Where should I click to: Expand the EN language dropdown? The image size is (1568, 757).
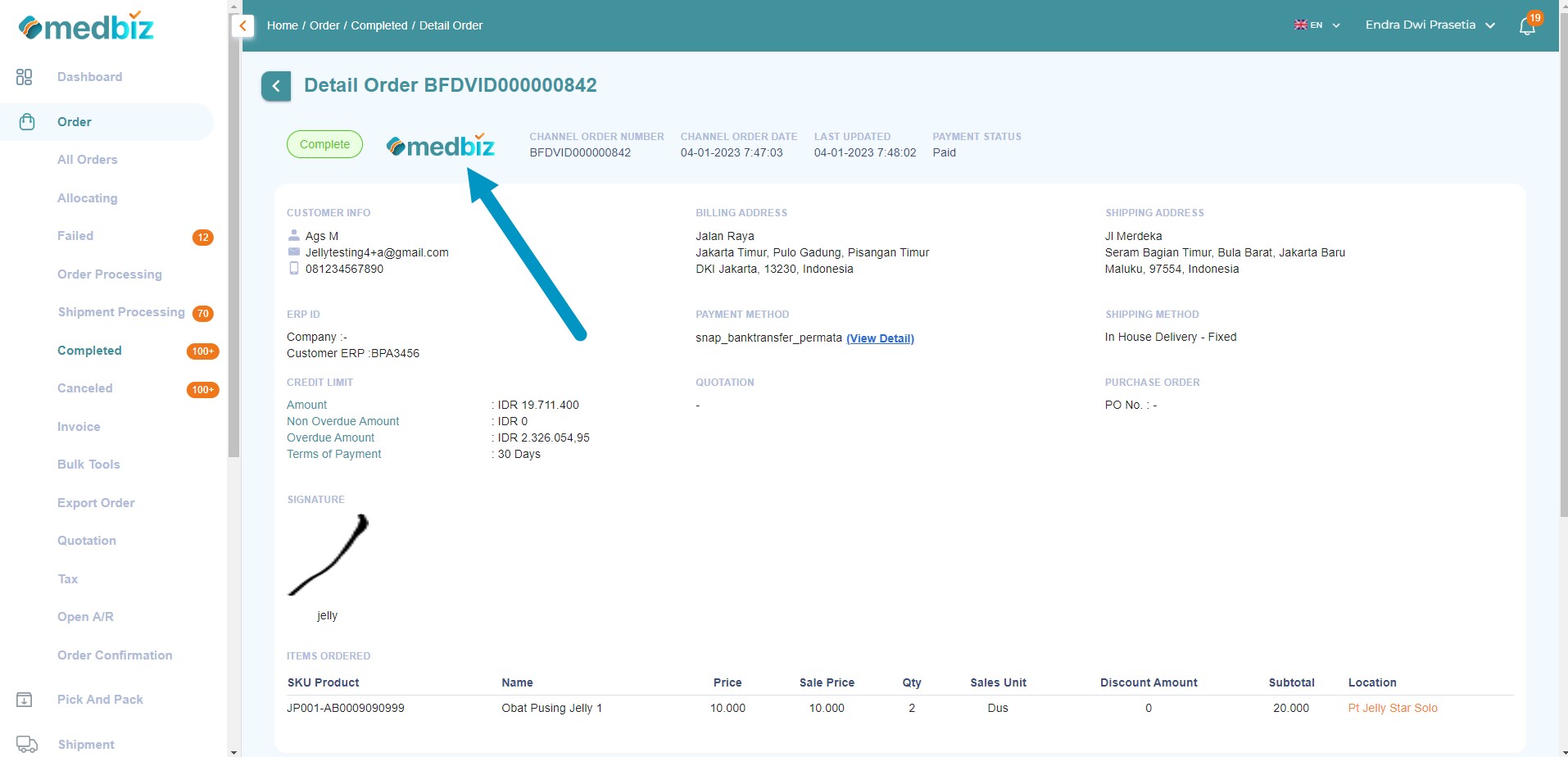coord(1317,25)
